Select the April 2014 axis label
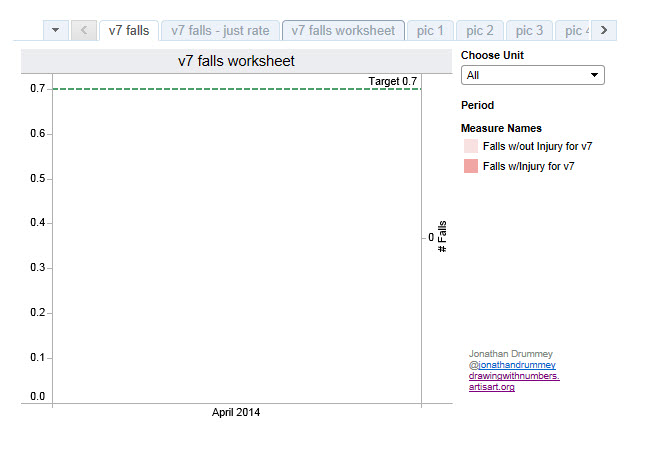This screenshot has width=647, height=449. 236,412
